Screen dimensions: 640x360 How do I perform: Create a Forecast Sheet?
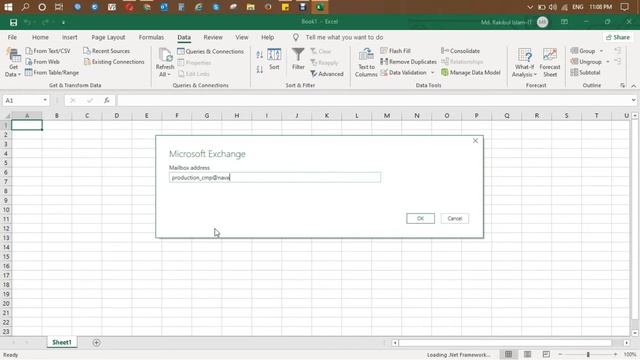(550, 62)
